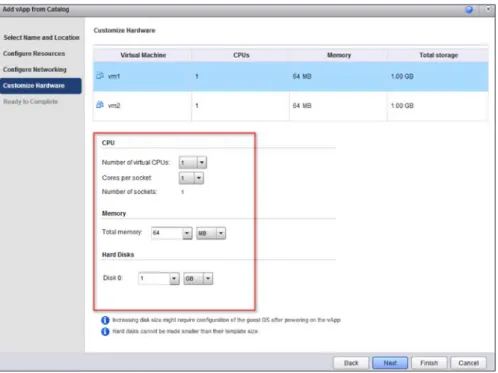Switch to Configure Networking step
The image size is (498, 373).
pos(35,70)
